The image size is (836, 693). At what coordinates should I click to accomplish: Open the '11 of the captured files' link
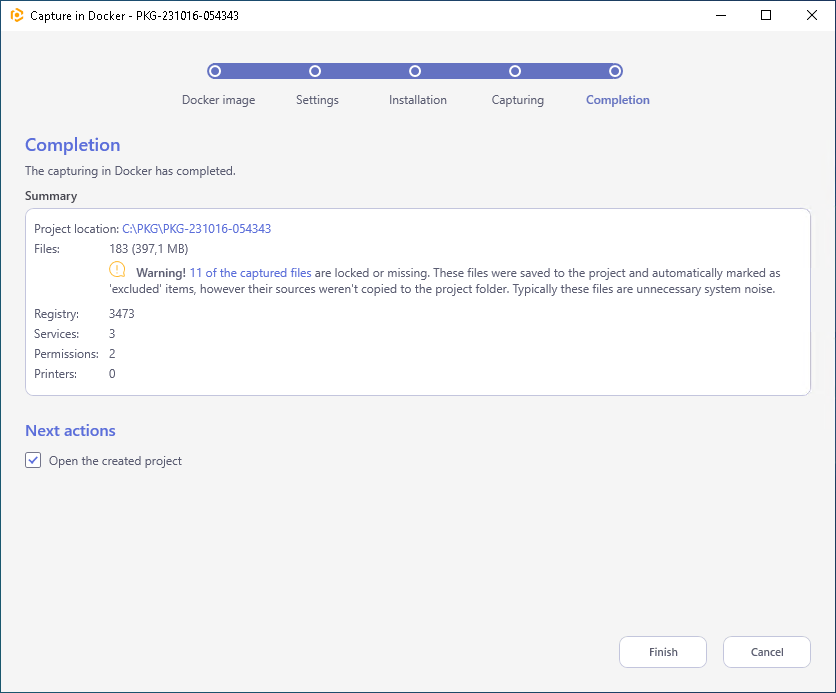pyautogui.click(x=251, y=273)
